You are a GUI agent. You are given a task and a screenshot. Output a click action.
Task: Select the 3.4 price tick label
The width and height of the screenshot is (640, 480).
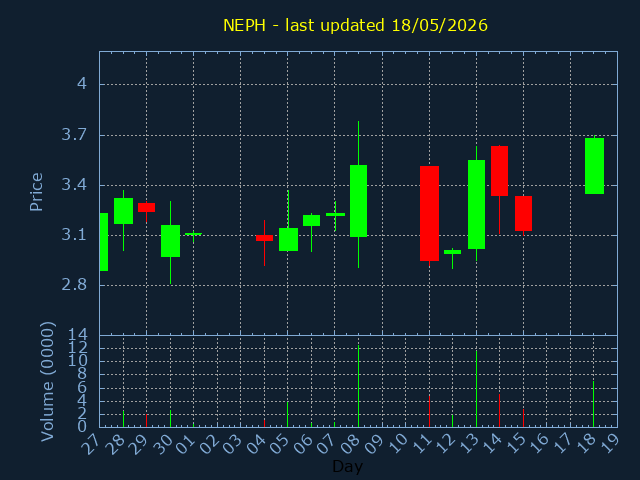coord(74,185)
